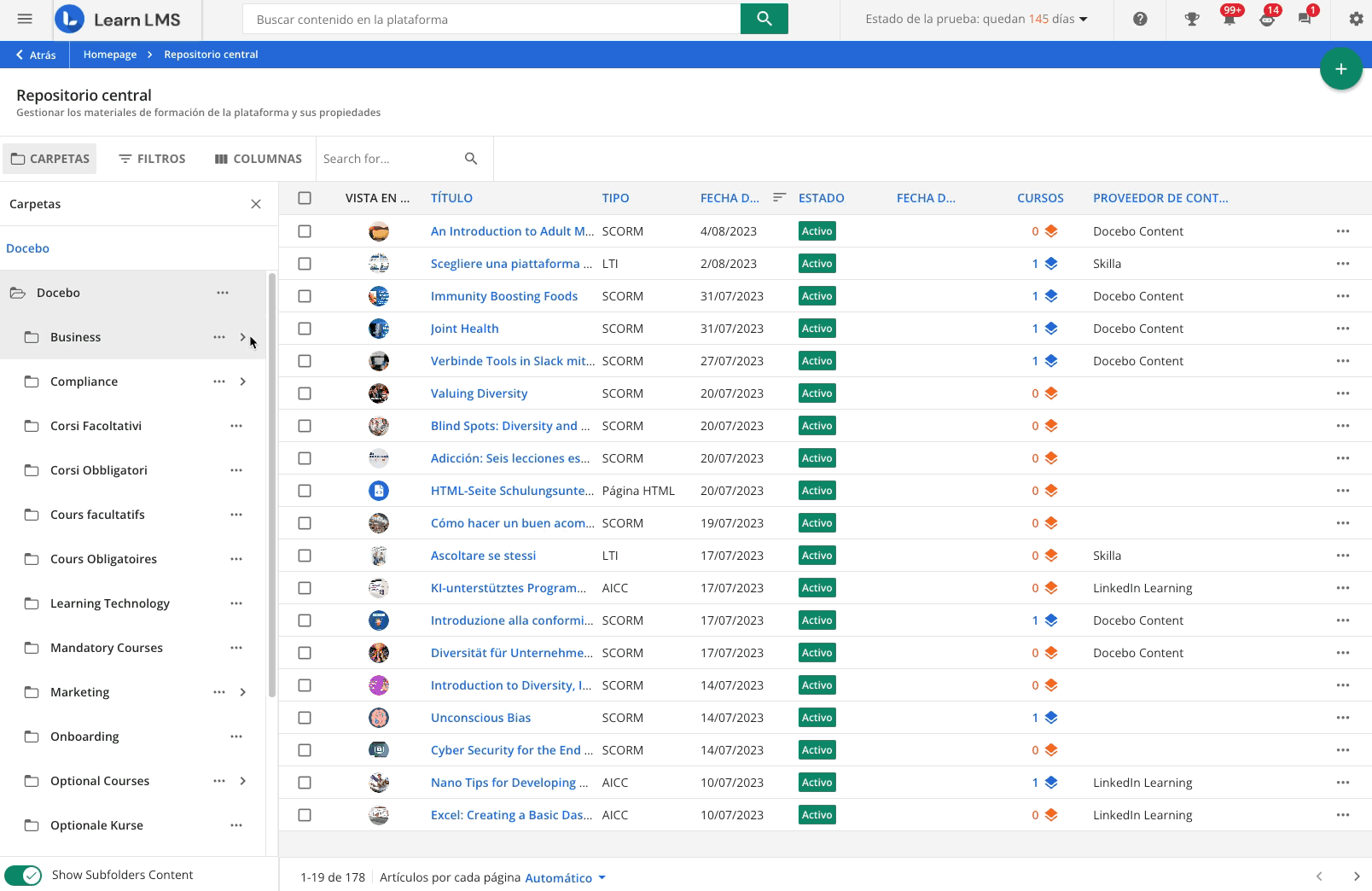
Task: Open the settings gear icon
Action: pyautogui.click(x=1356, y=19)
